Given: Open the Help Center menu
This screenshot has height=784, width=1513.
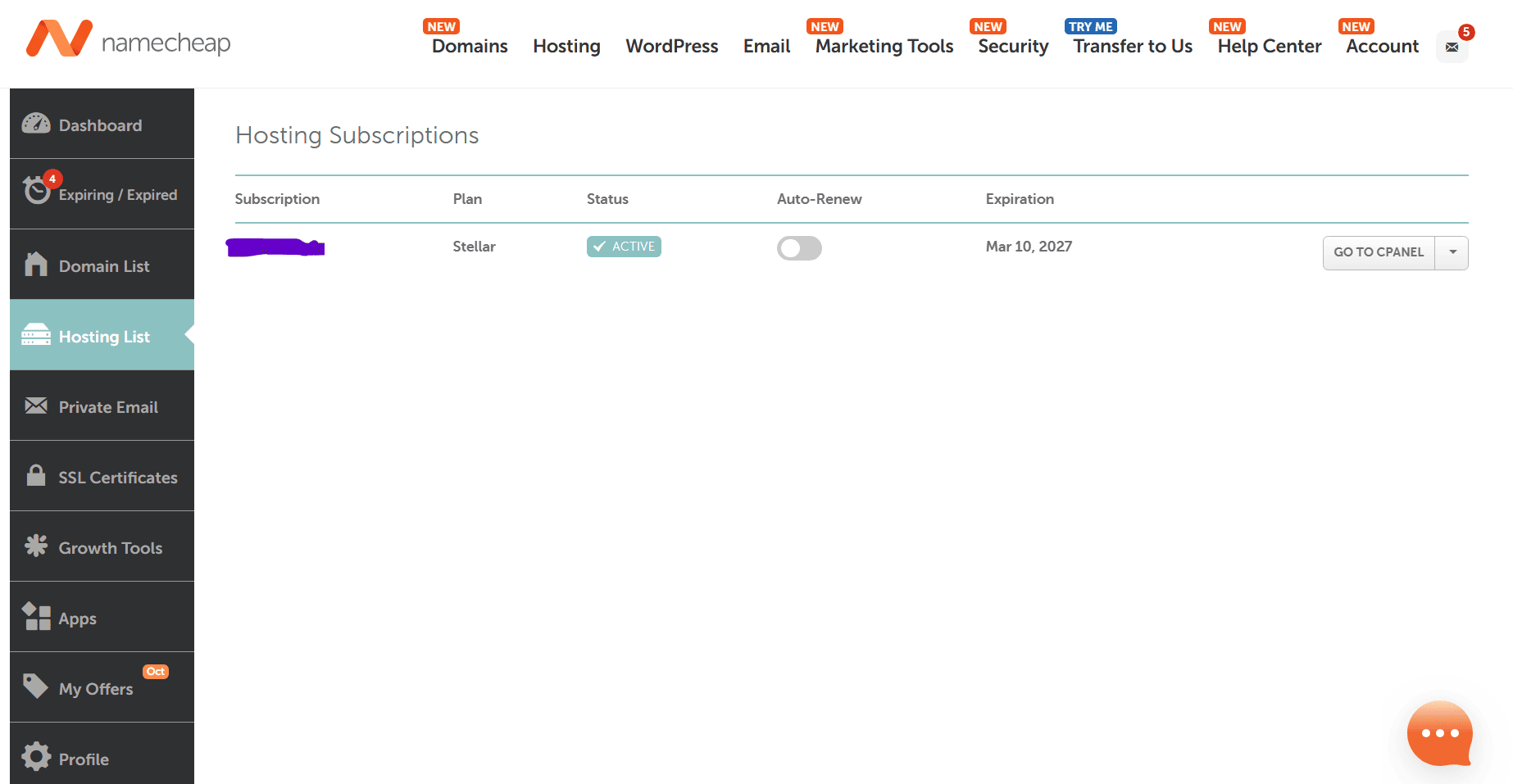Looking at the screenshot, I should pos(1270,46).
